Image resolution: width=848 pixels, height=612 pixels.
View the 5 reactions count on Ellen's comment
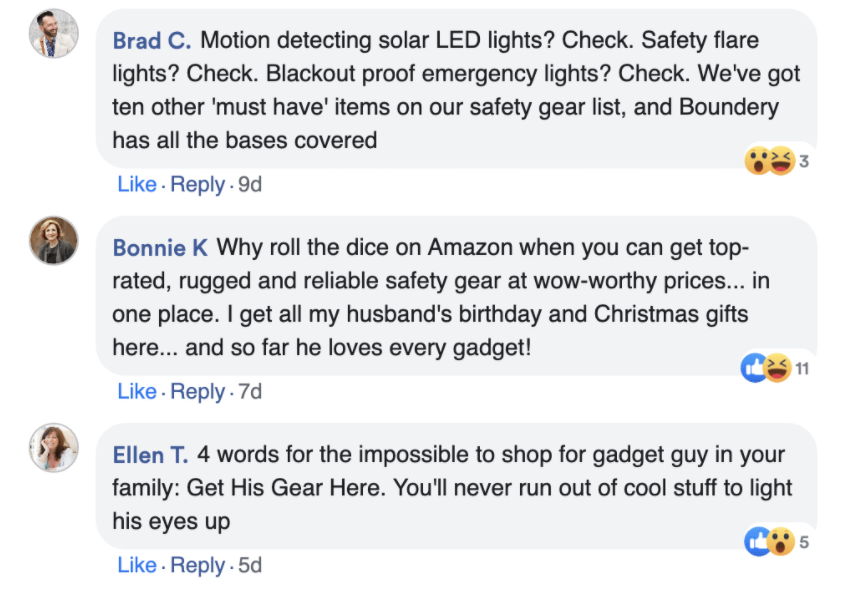[x=804, y=543]
